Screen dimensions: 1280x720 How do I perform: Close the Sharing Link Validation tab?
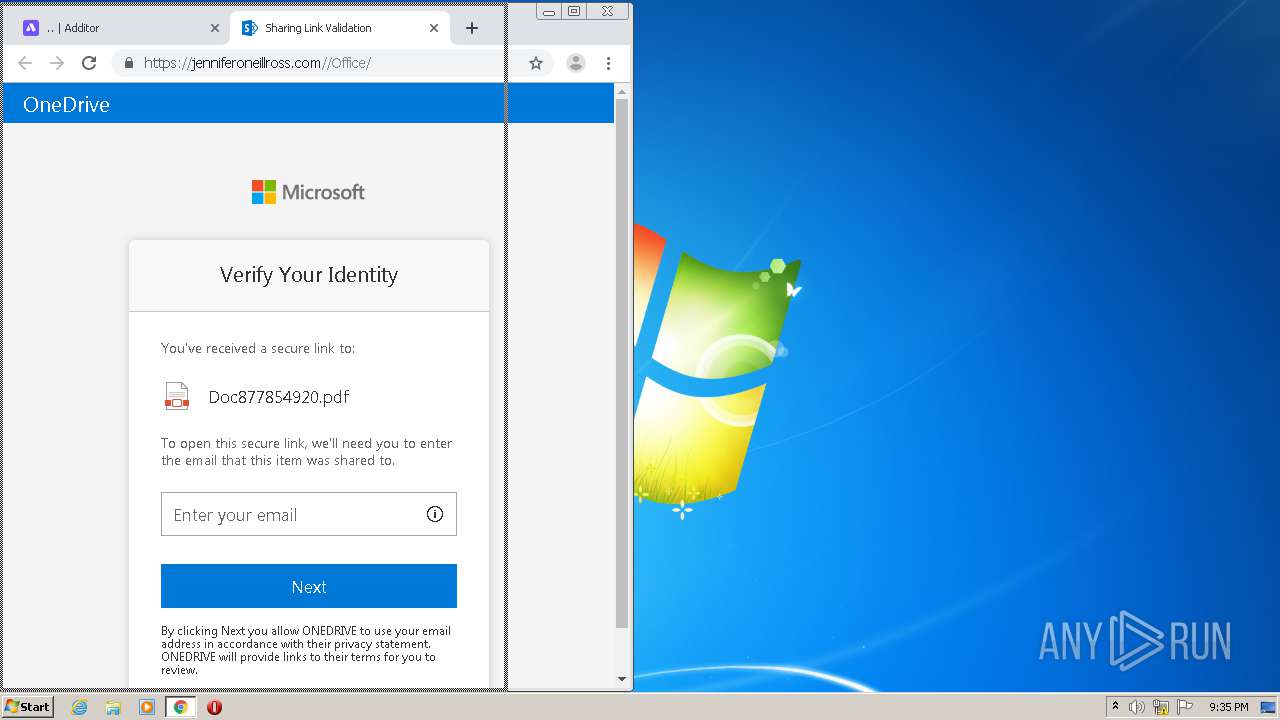tap(434, 28)
